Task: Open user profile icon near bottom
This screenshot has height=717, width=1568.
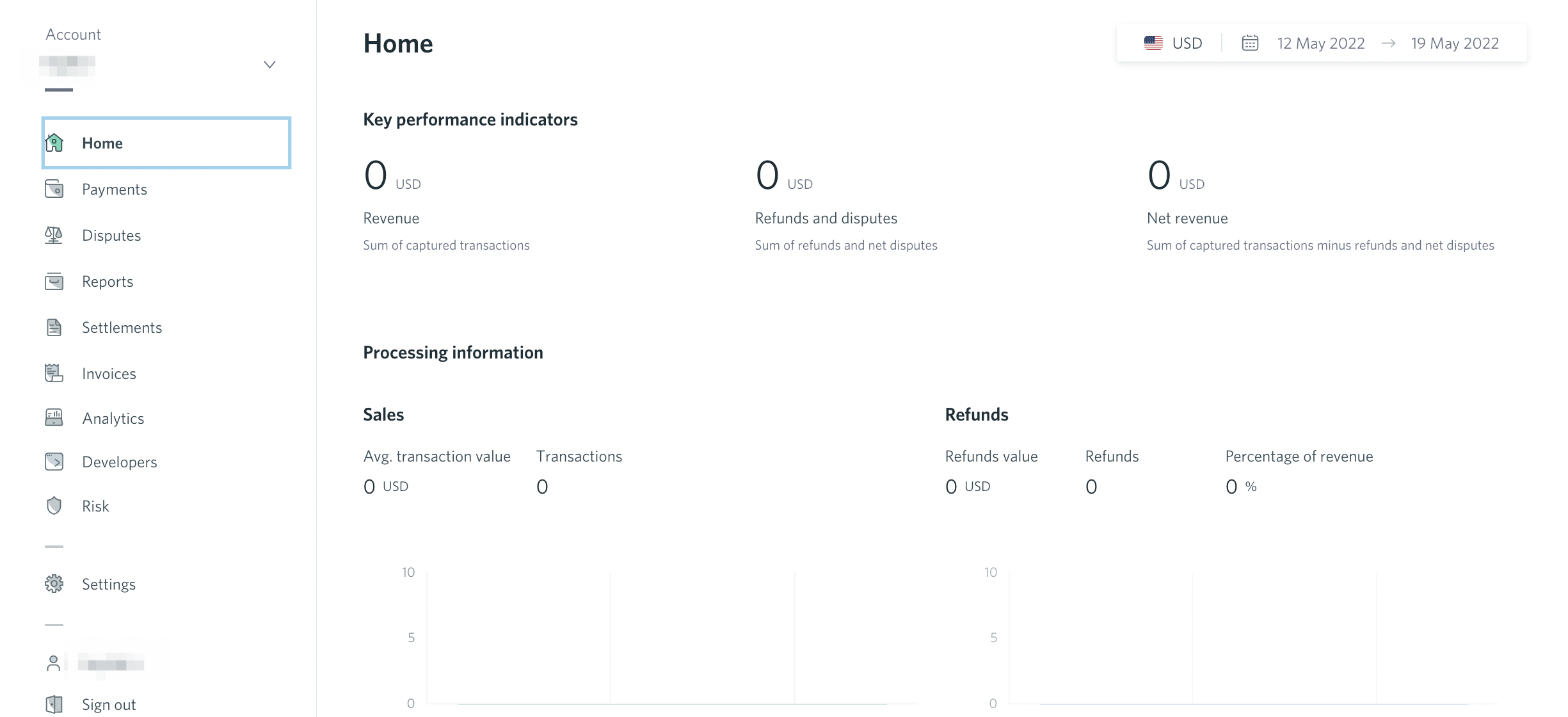Action: click(54, 663)
